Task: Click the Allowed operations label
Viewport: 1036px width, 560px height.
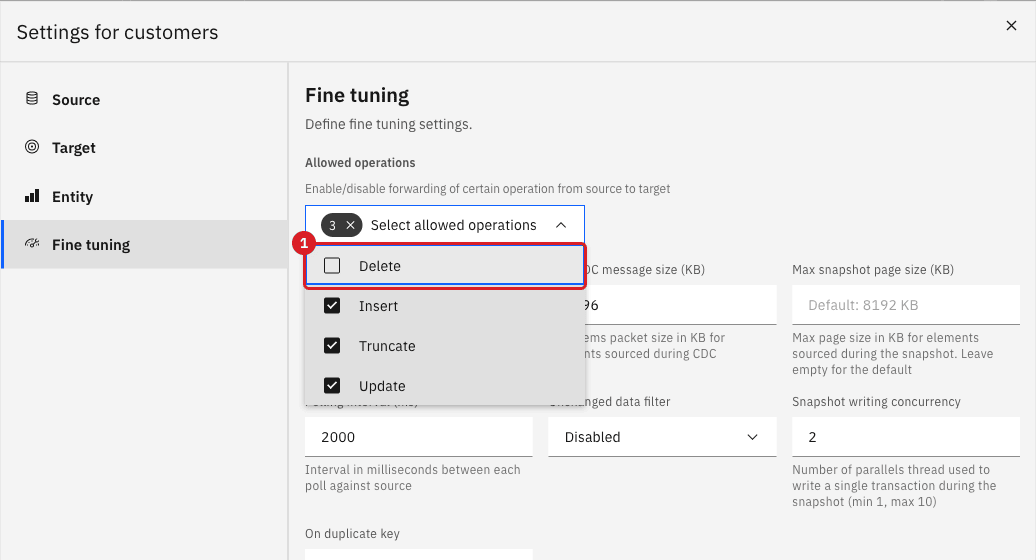Action: 360,162
